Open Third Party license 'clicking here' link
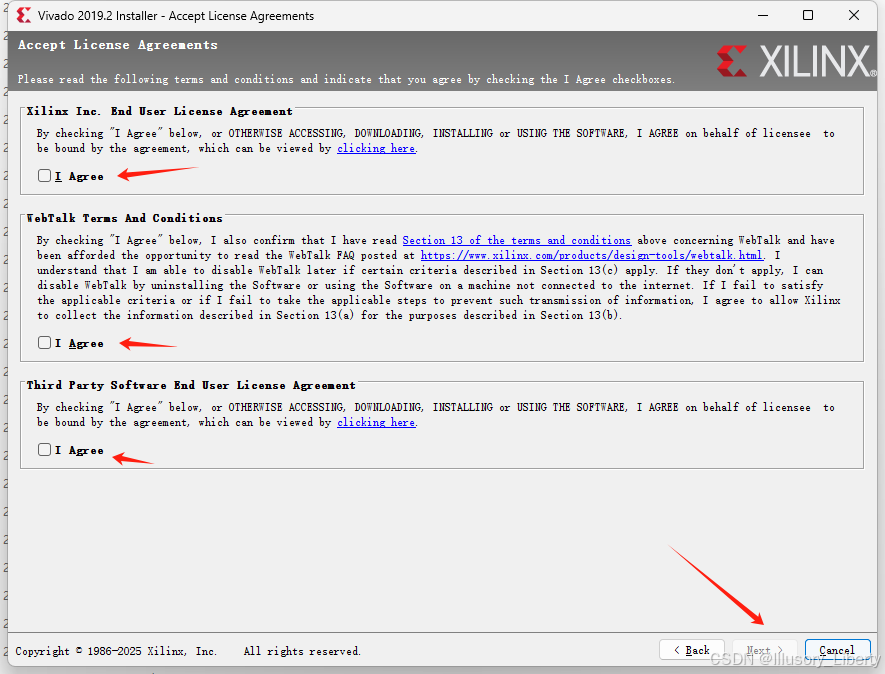The height and width of the screenshot is (674, 885). tap(376, 422)
